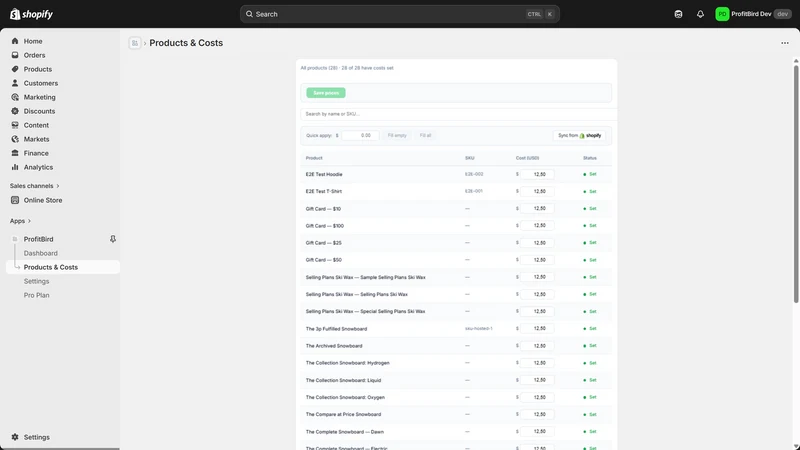Viewport: 800px width, 450px height.
Task: Click the Marketing target icon
Action: coord(15,97)
